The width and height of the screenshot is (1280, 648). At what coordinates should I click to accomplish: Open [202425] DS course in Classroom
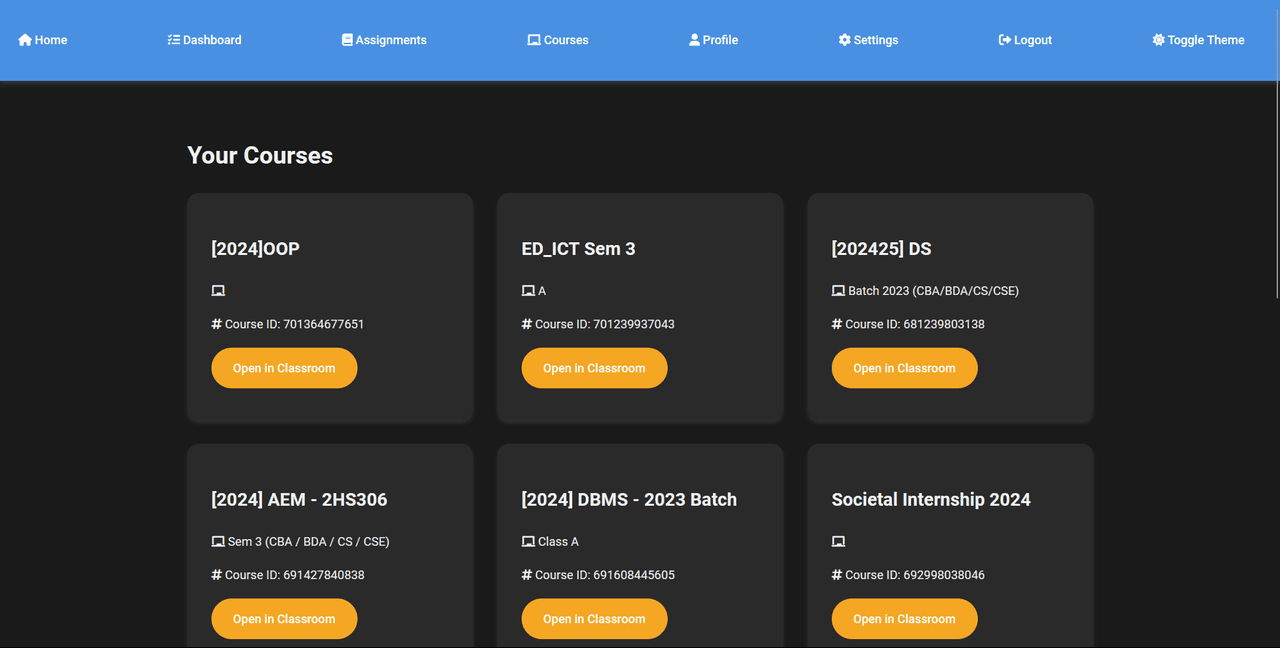(x=904, y=368)
